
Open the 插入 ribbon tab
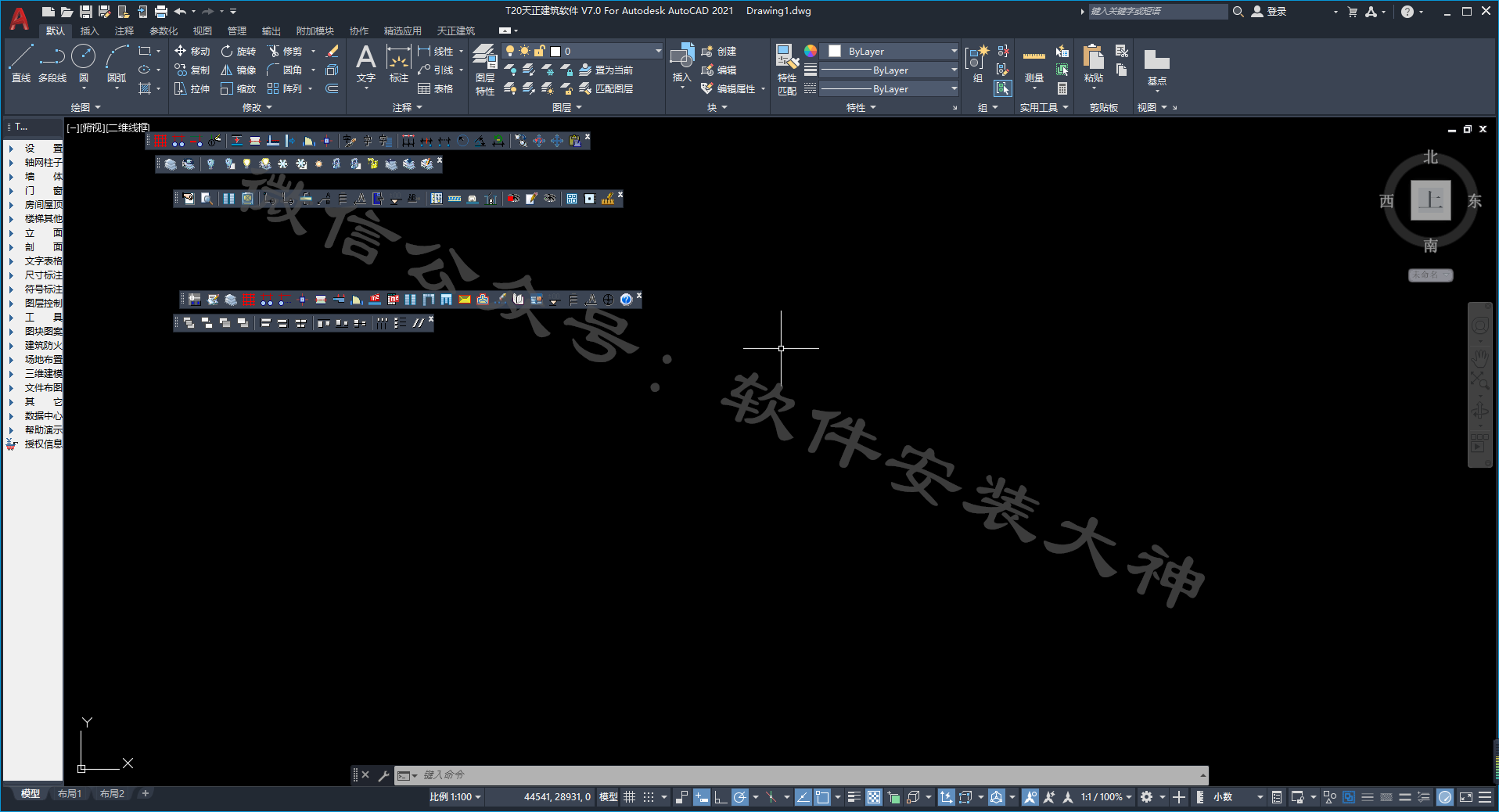point(90,31)
